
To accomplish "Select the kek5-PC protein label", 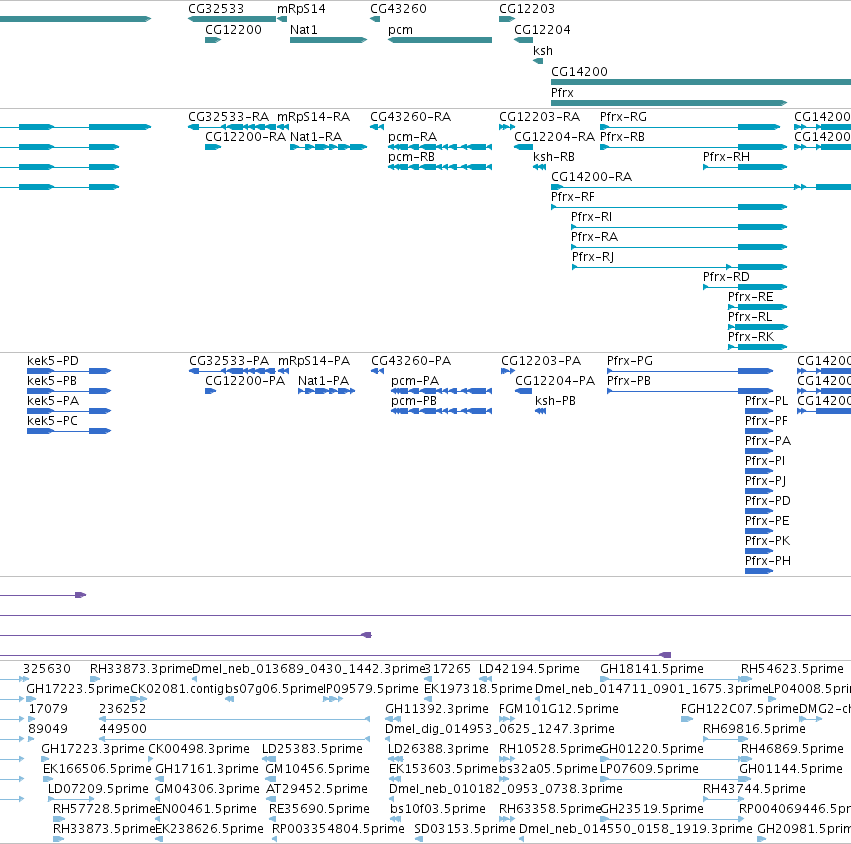I will point(52,421).
